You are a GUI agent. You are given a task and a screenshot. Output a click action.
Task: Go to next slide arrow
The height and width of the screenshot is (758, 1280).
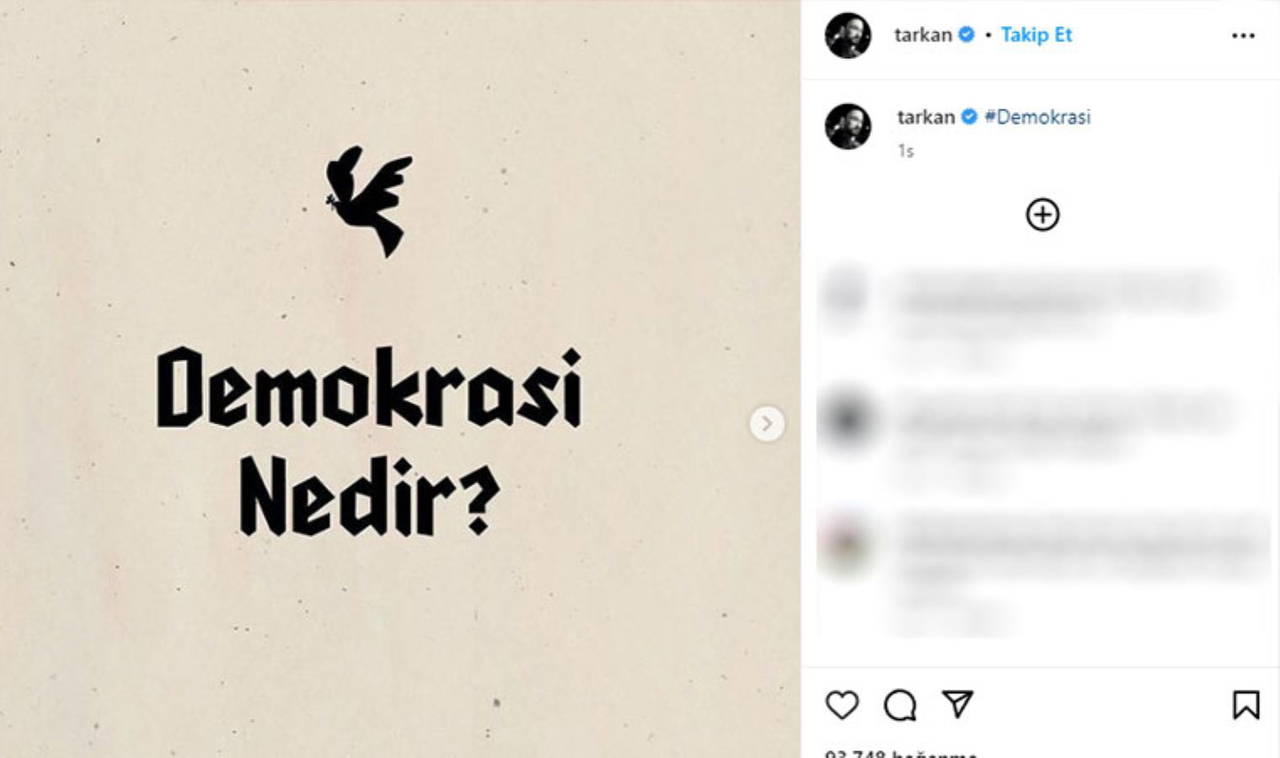tap(767, 424)
